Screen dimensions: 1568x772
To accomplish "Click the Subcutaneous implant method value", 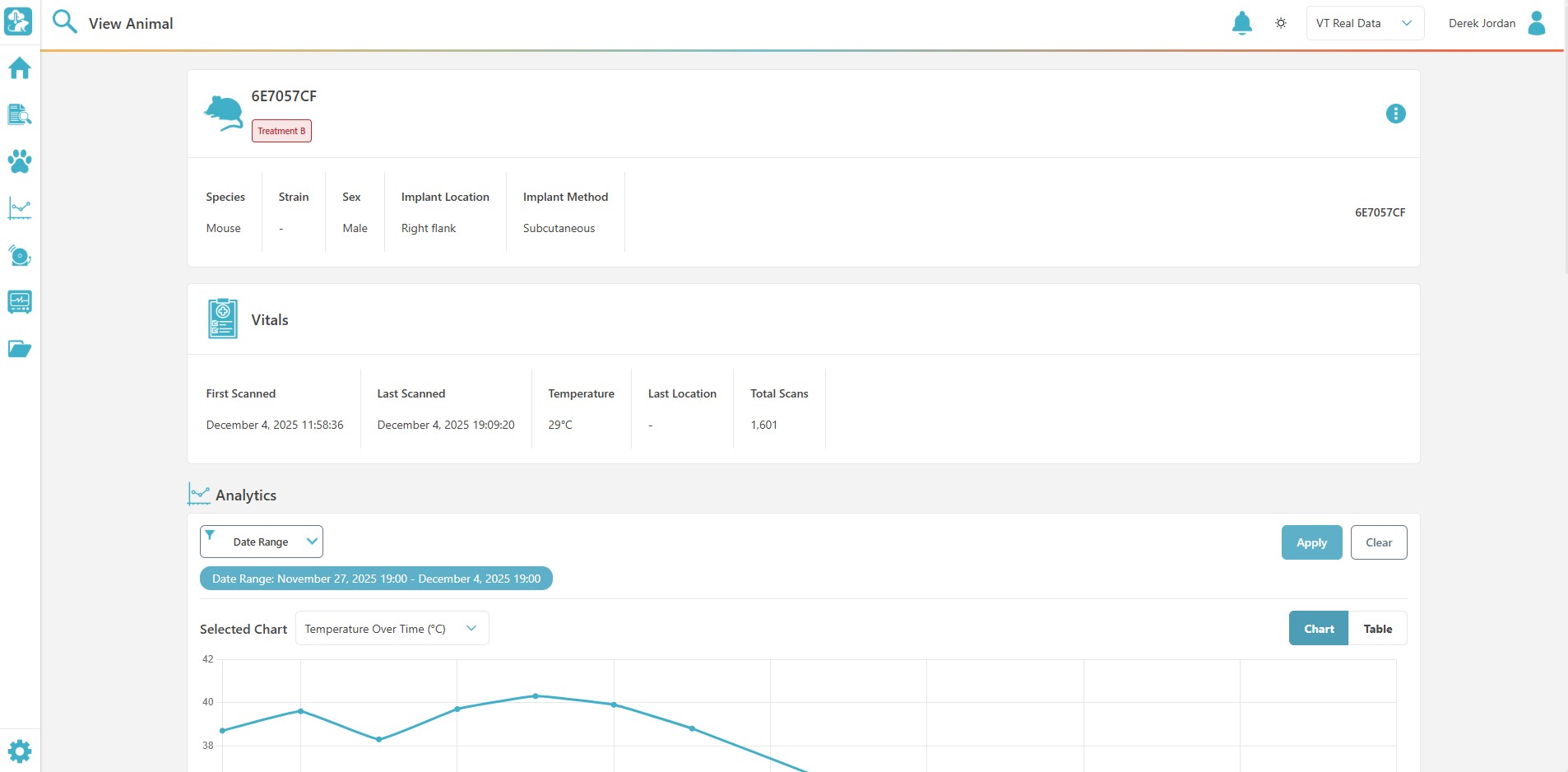I will 559,228.
